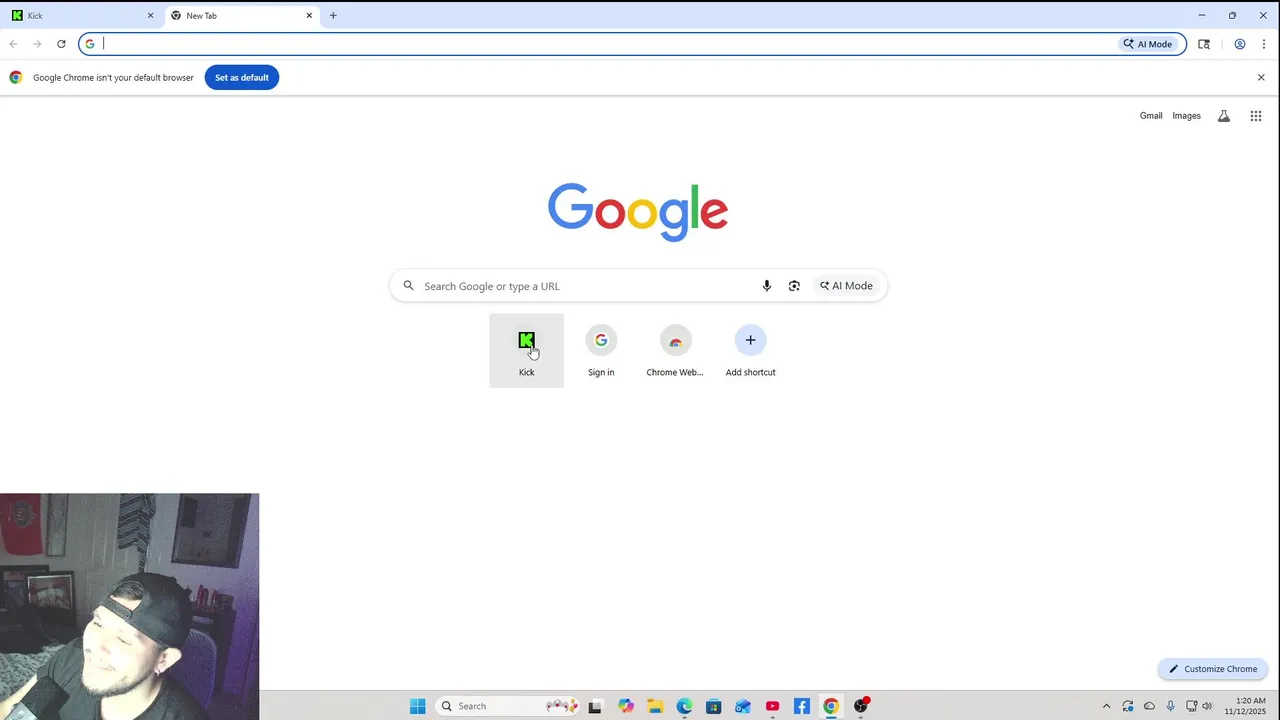Go forward to the next page
Image resolution: width=1280 pixels, height=720 pixels.
point(37,44)
